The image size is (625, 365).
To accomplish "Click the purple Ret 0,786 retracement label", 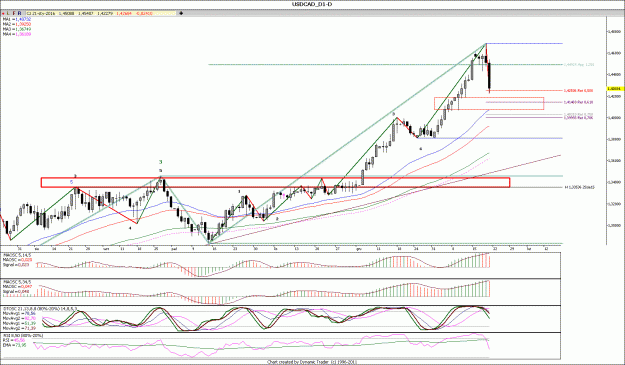I will (578, 118).
